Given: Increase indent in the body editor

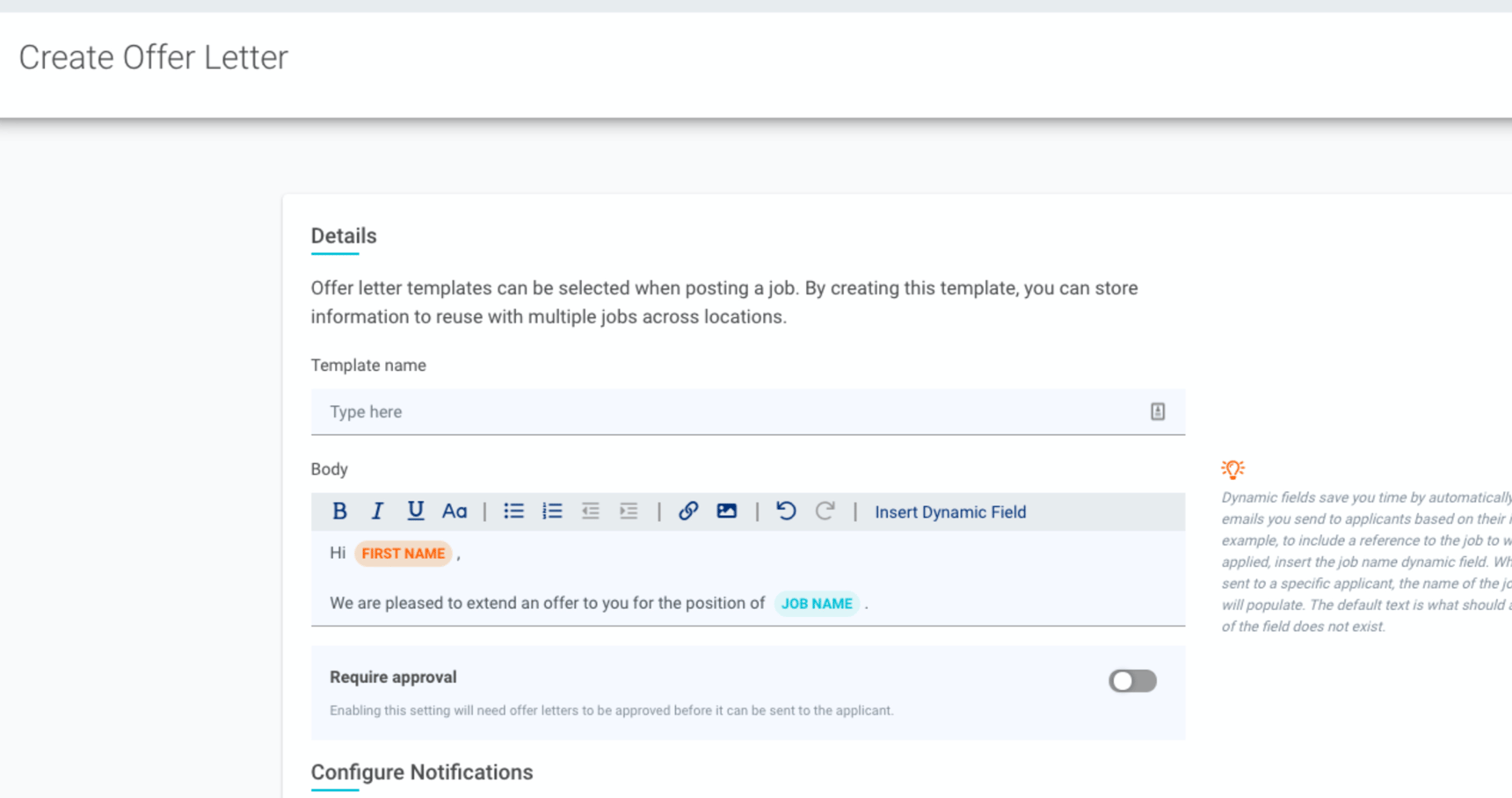Looking at the screenshot, I should pos(629,511).
